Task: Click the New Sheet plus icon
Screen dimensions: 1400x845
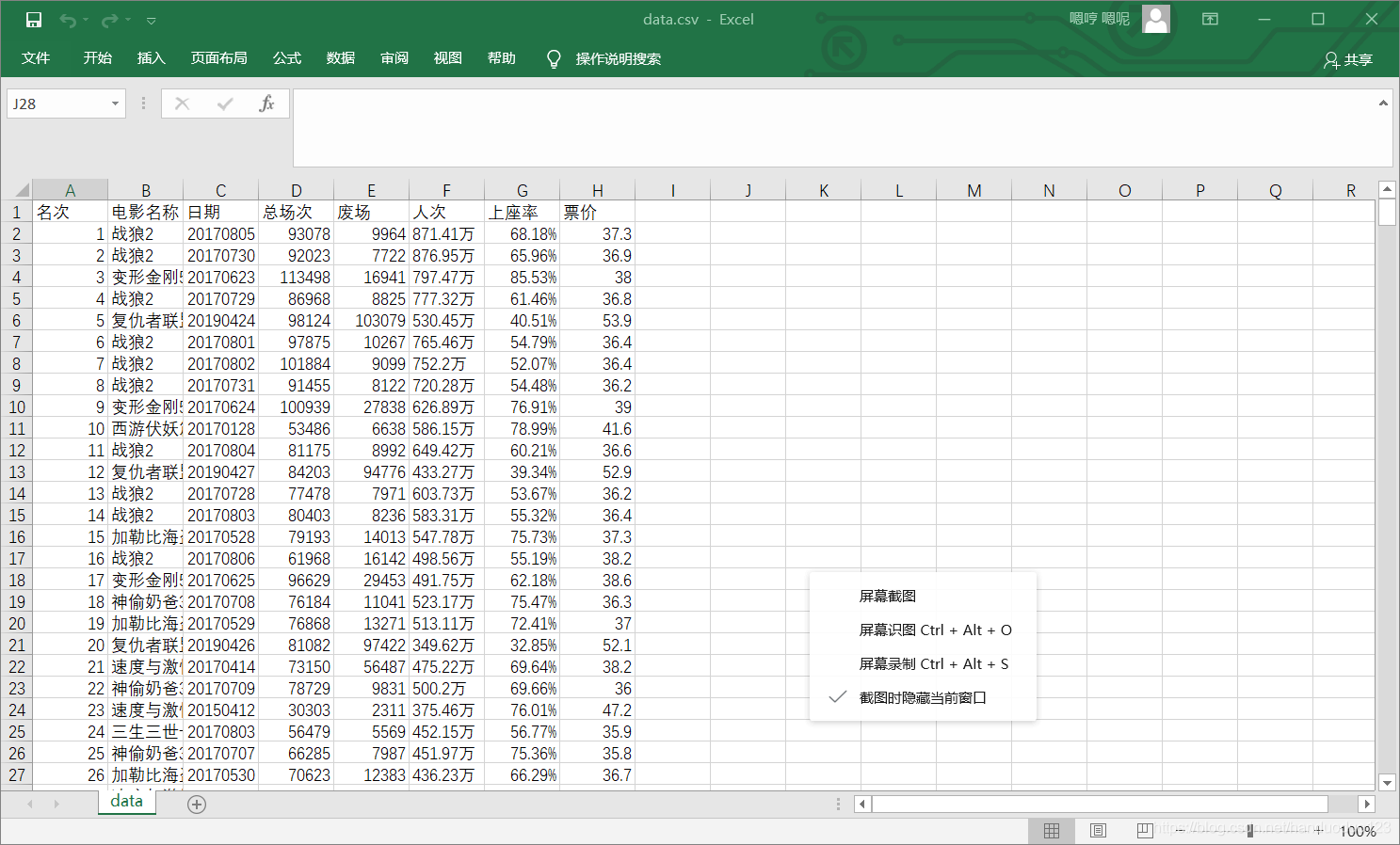Action: coord(197,805)
